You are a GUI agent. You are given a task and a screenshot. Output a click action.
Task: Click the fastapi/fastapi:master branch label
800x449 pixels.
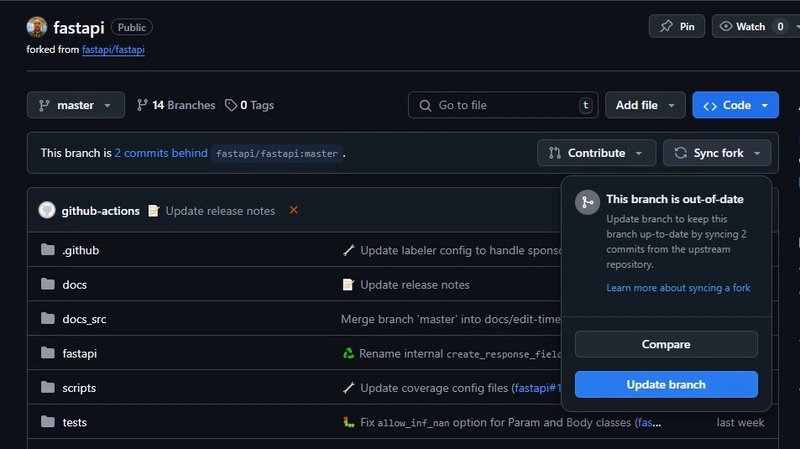tap(277, 154)
